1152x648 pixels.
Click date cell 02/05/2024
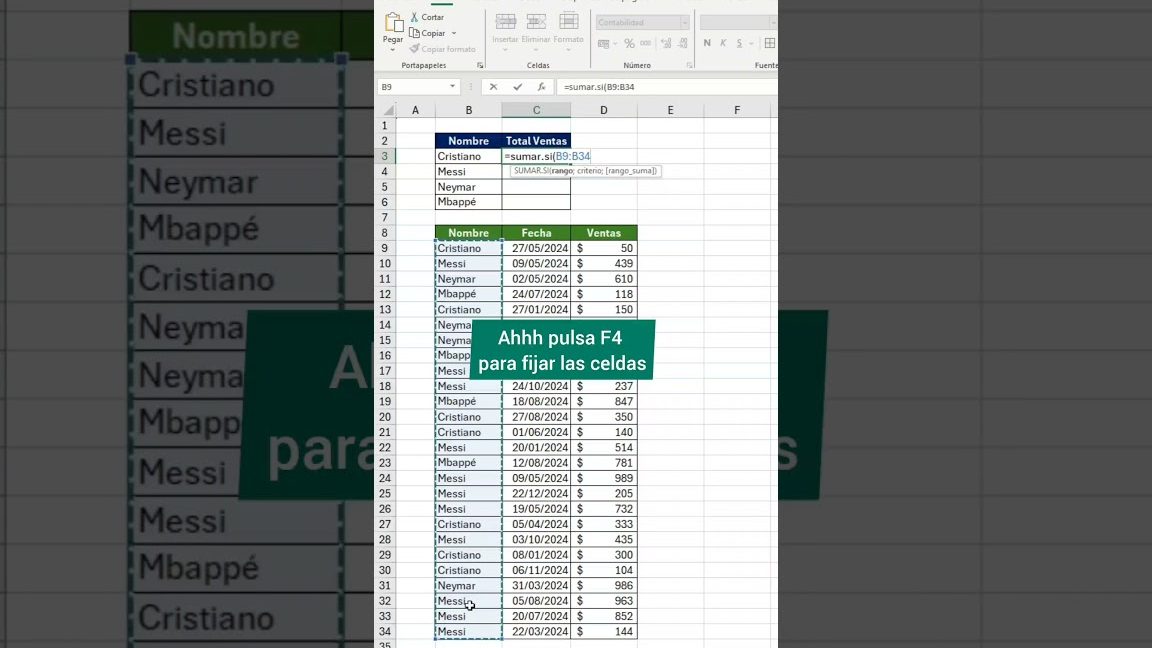536,279
